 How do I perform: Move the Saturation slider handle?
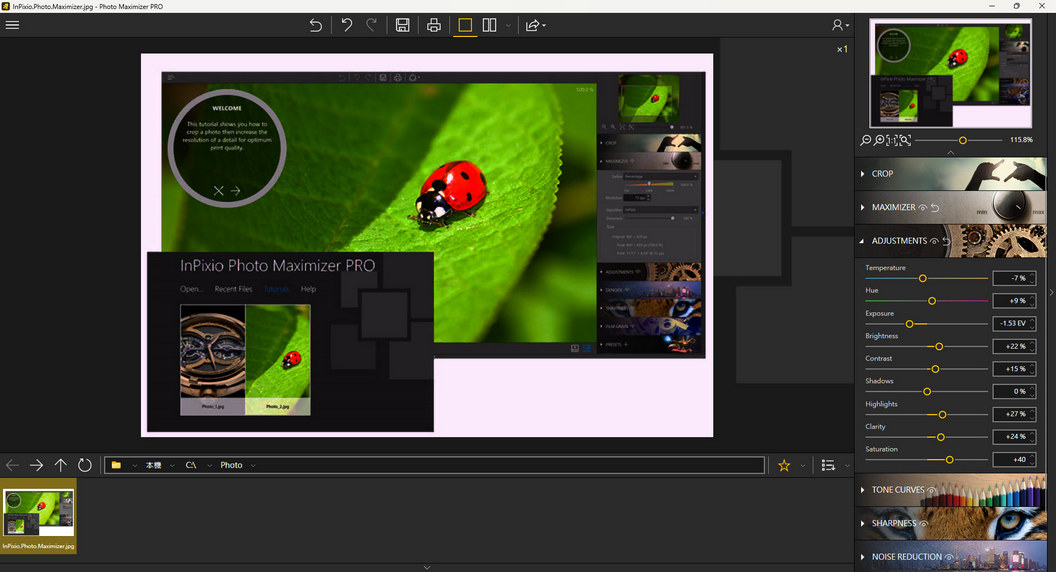point(949,459)
